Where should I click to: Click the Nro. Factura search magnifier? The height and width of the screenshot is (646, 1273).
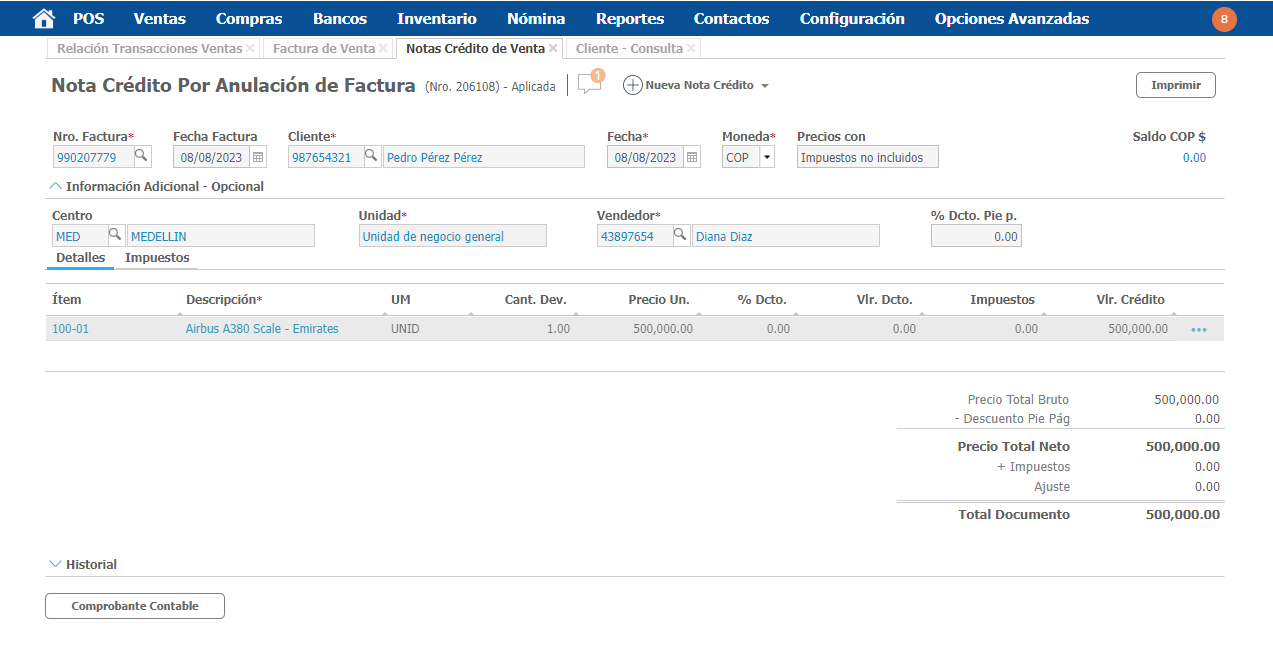(141, 156)
